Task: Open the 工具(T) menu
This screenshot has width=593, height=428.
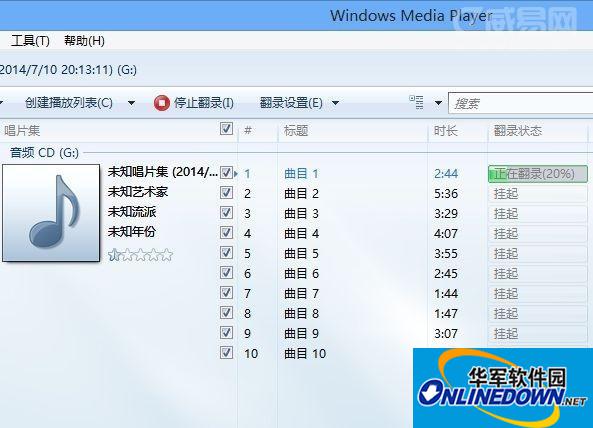Action: click(x=30, y=40)
